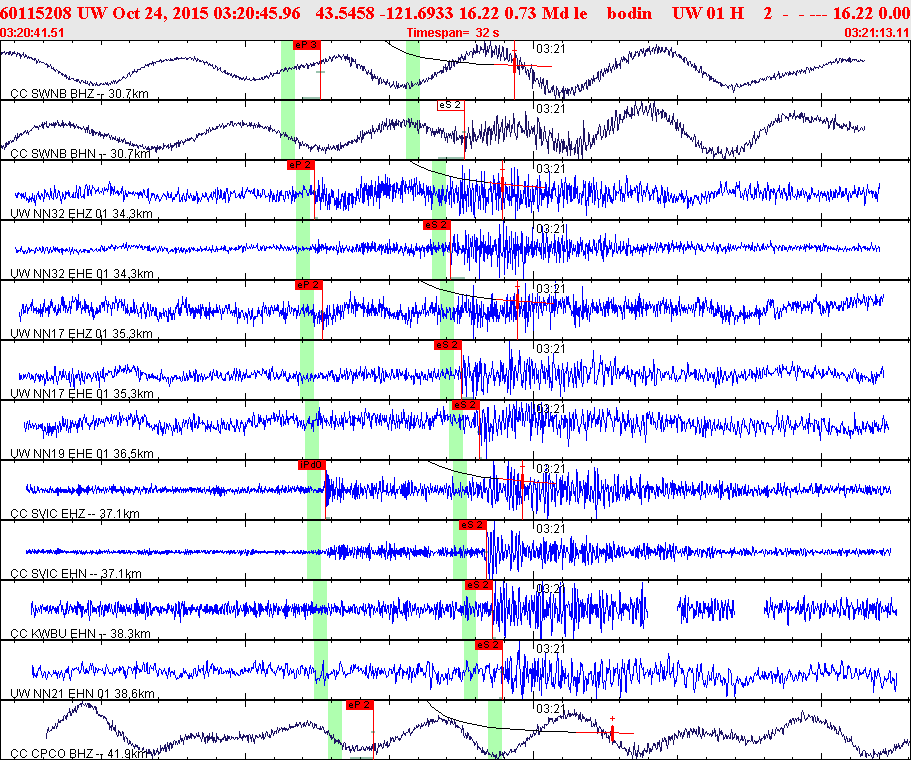Click the start time 03:20:41.51 label
Image resolution: width=911 pixels, height=760 pixels.
click(x=34, y=33)
